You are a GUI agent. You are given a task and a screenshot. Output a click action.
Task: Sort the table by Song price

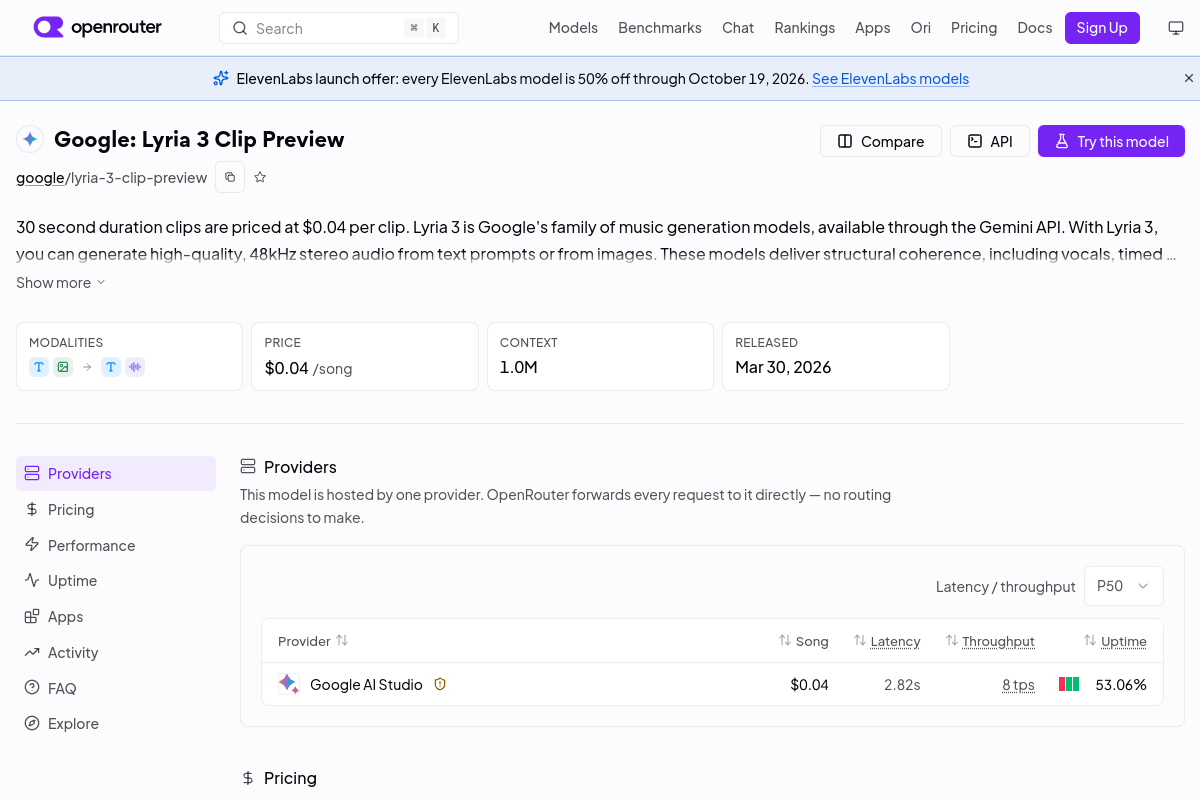804,641
